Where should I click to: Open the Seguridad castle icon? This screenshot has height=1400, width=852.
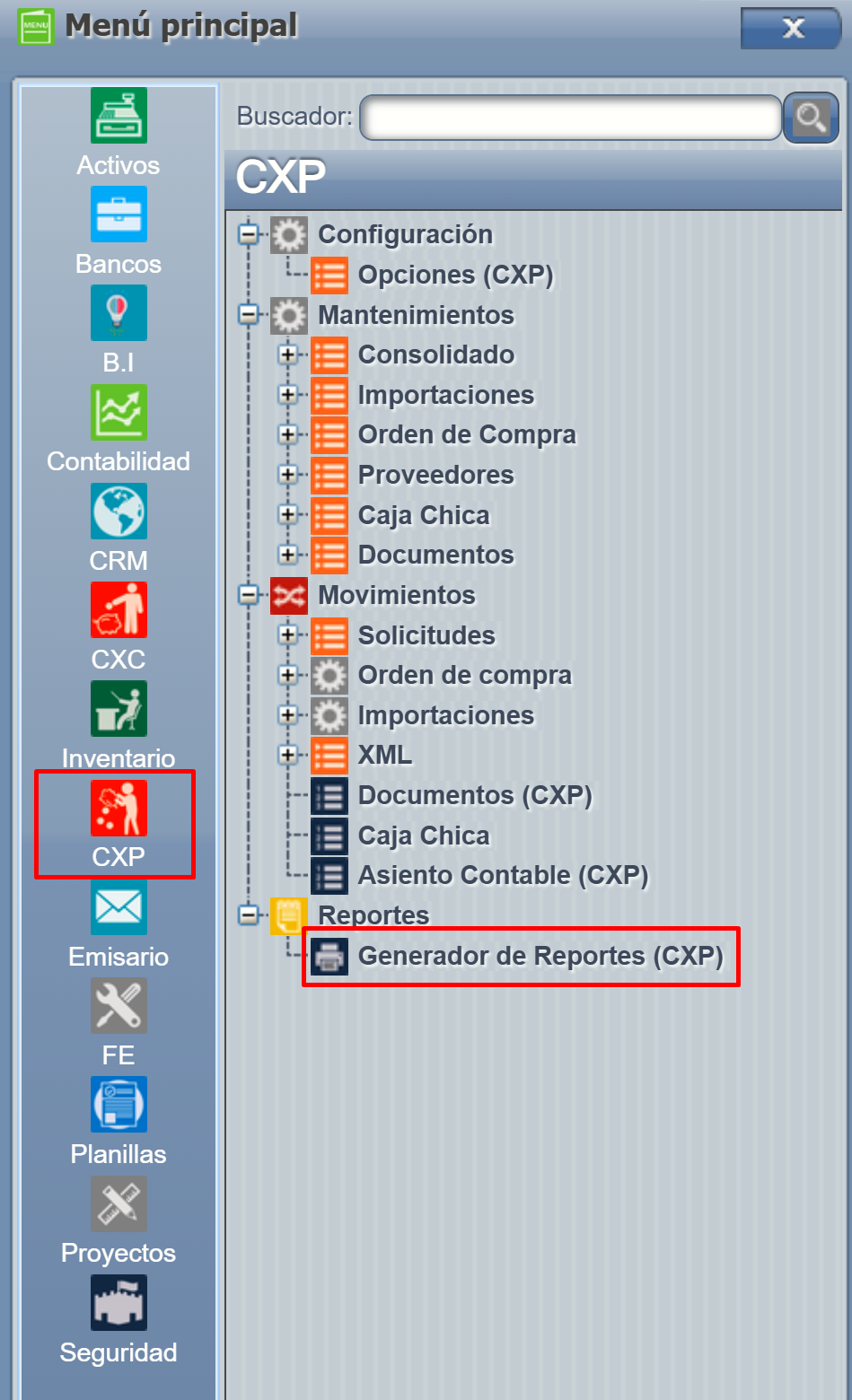119,1303
